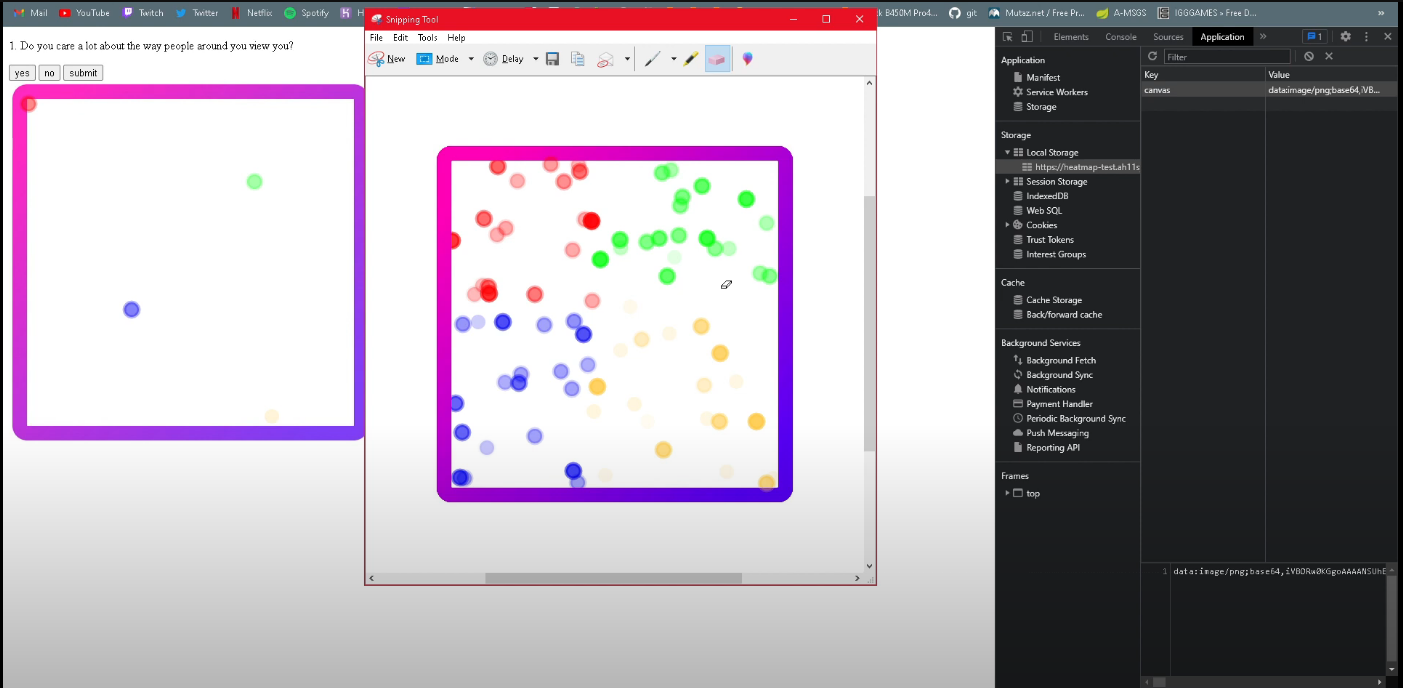Viewport: 1403px width, 688px height.
Task: Open the Delay dropdown arrow
Action: 535,59
